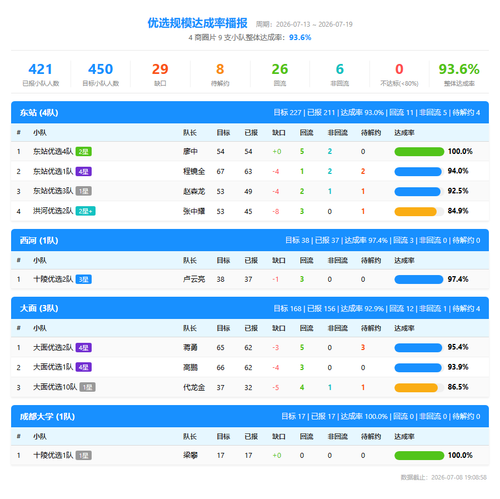Click the orange 8 待解约 stat
This screenshot has height=499, width=500.
tap(220, 74)
